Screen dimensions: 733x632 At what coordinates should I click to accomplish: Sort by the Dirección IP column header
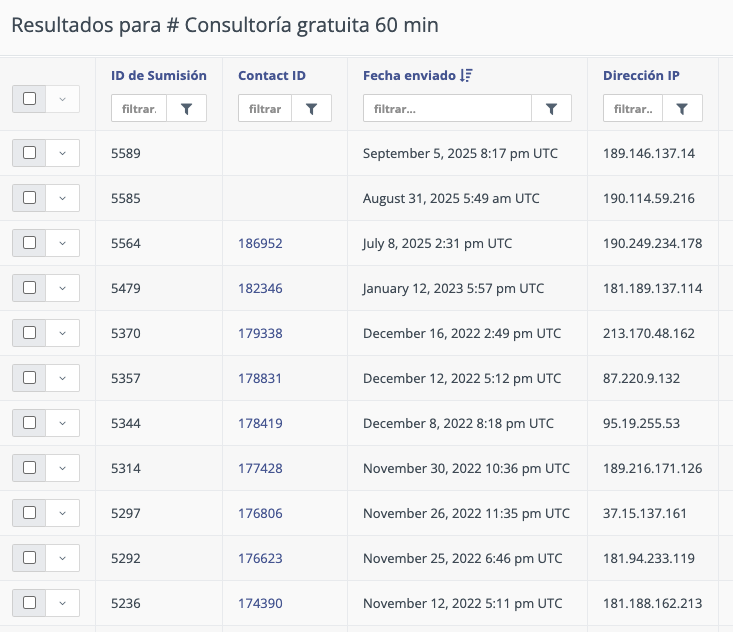coord(641,76)
